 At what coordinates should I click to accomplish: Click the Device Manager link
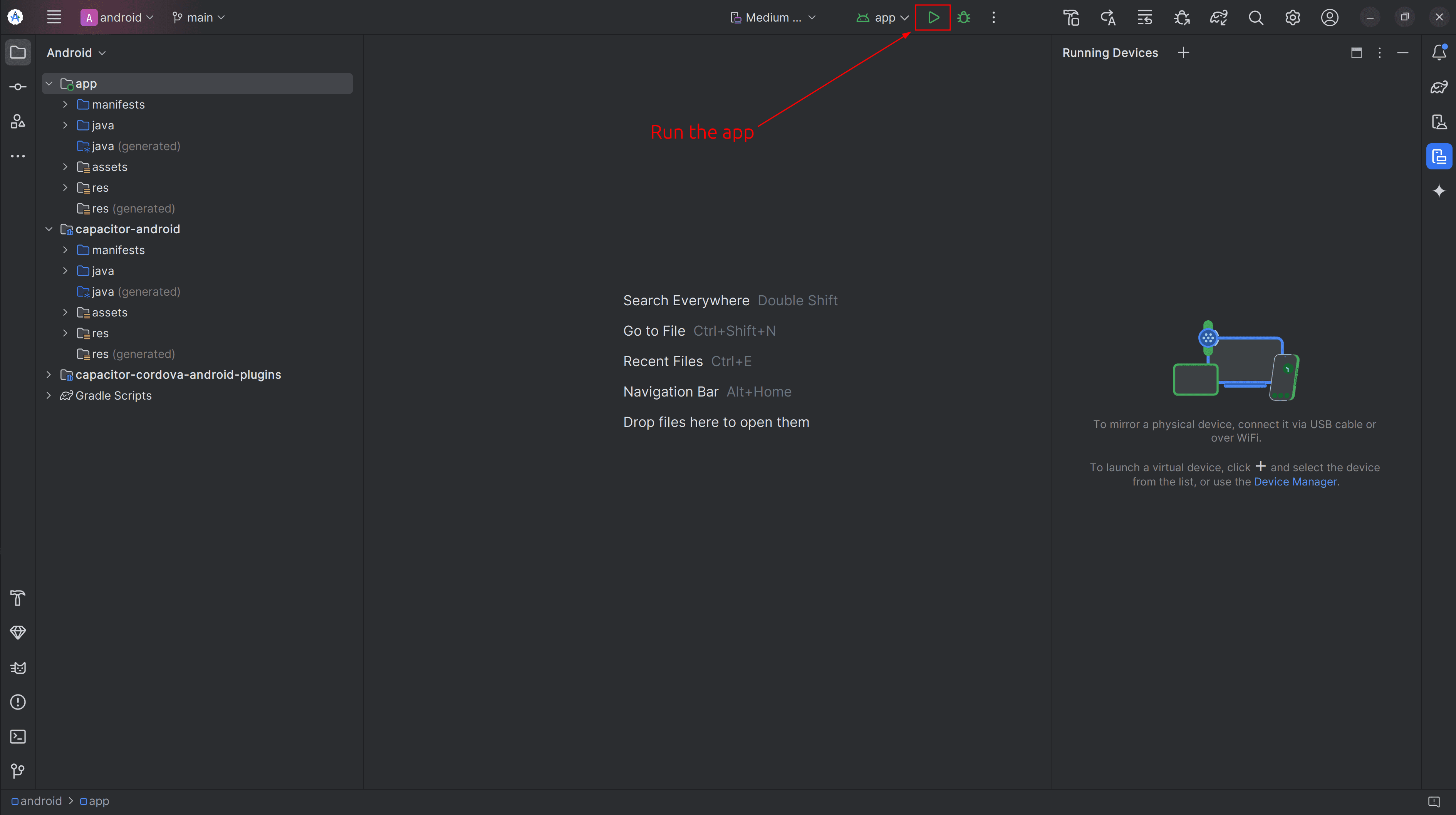[1295, 482]
